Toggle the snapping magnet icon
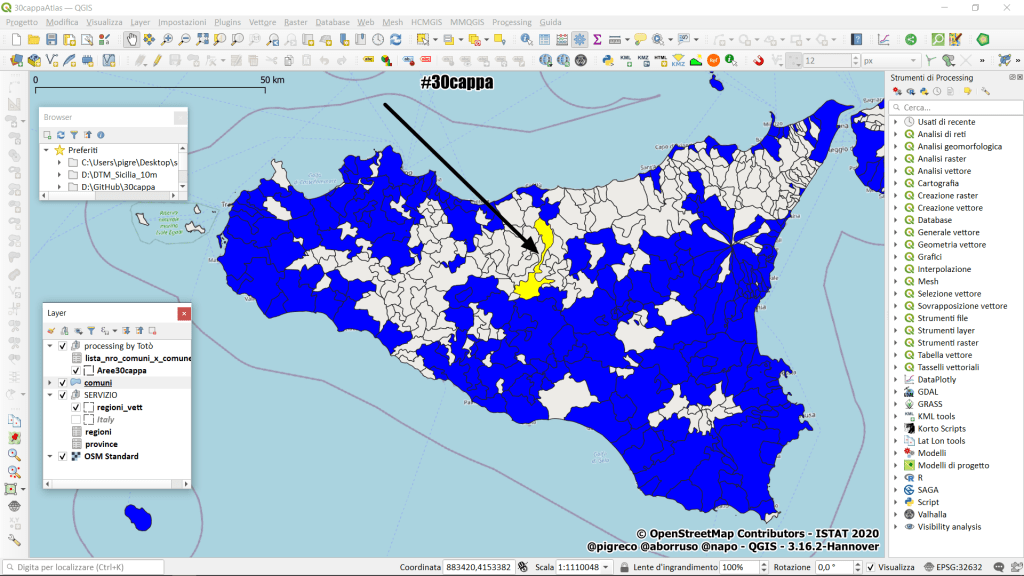The width and height of the screenshot is (1024, 576). (x=758, y=60)
